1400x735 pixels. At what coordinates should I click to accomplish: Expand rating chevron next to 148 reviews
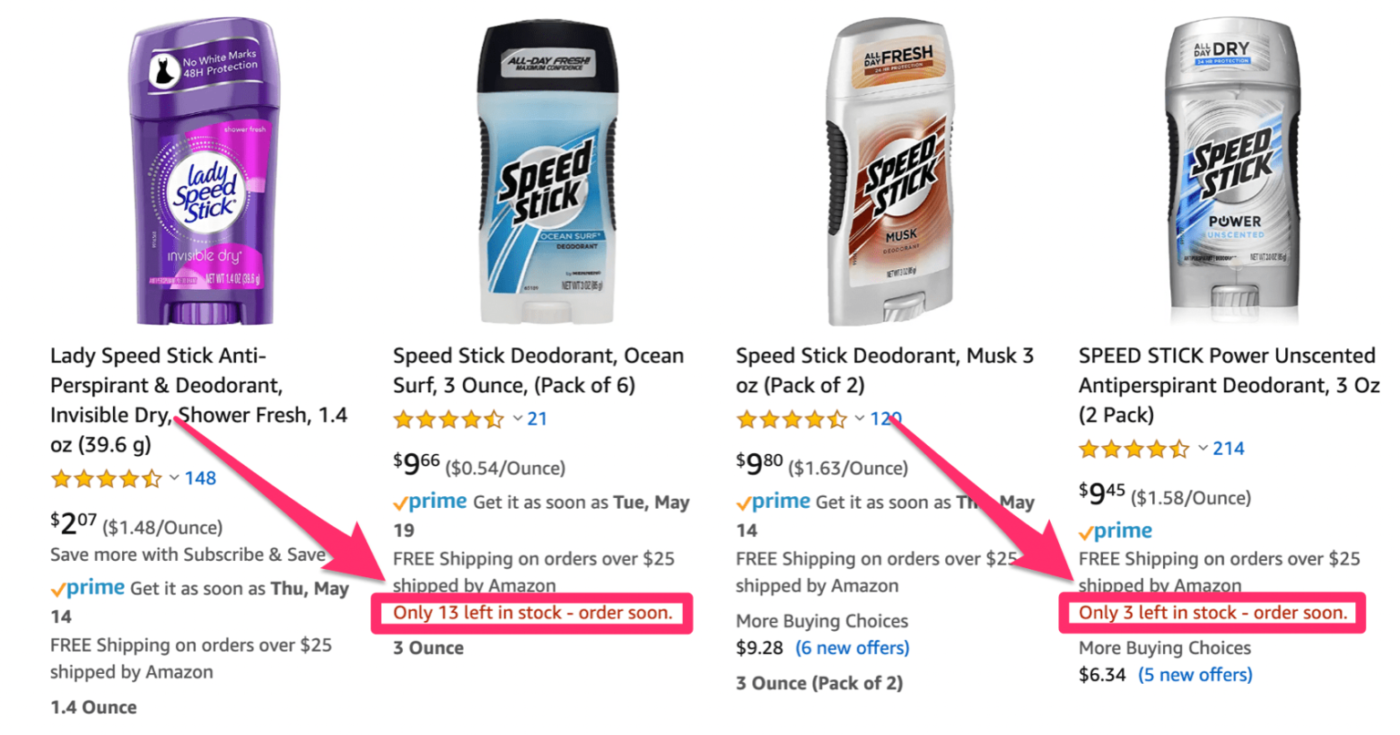[174, 478]
